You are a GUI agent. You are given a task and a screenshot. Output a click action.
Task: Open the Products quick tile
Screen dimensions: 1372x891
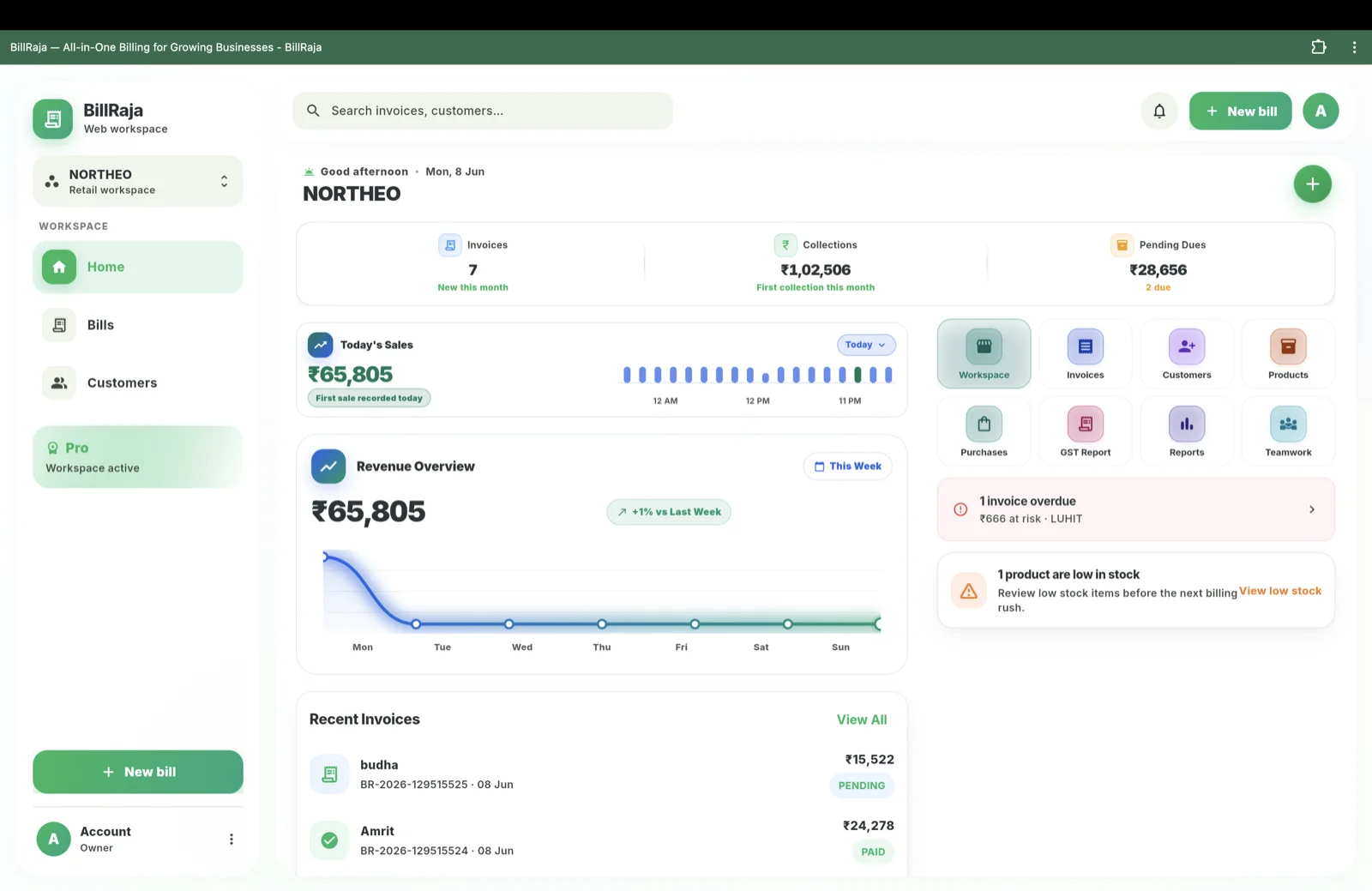pos(1288,353)
